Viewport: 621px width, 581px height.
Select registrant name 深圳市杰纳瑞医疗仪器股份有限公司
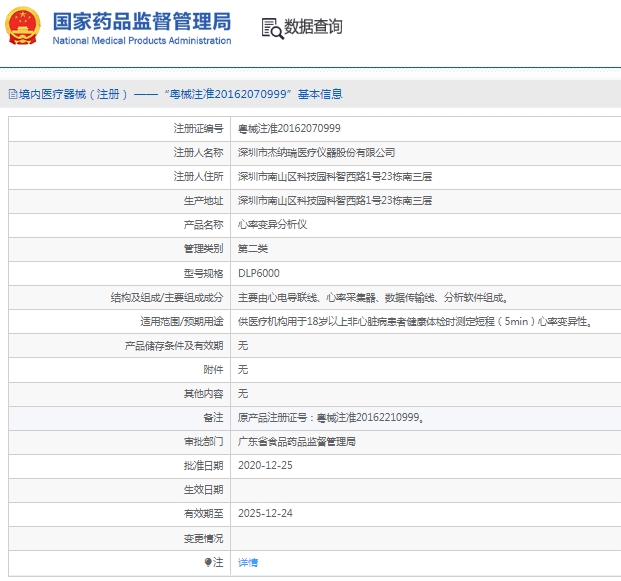pyautogui.click(x=316, y=152)
